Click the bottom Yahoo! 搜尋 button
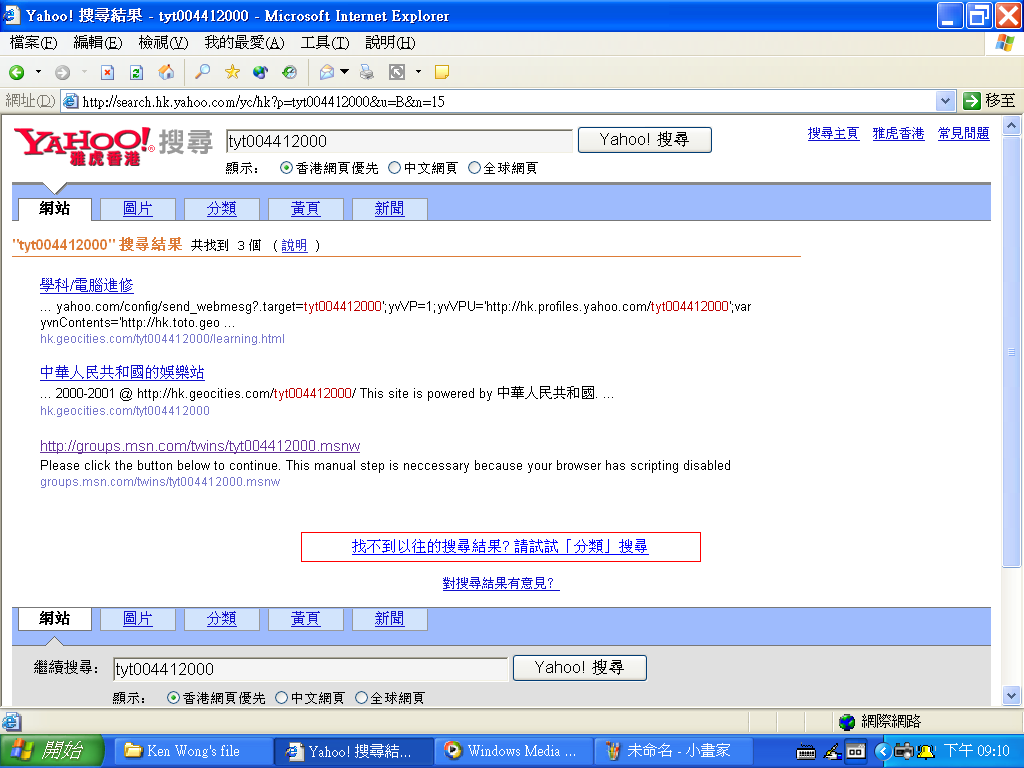The image size is (1024, 768). tap(580, 667)
